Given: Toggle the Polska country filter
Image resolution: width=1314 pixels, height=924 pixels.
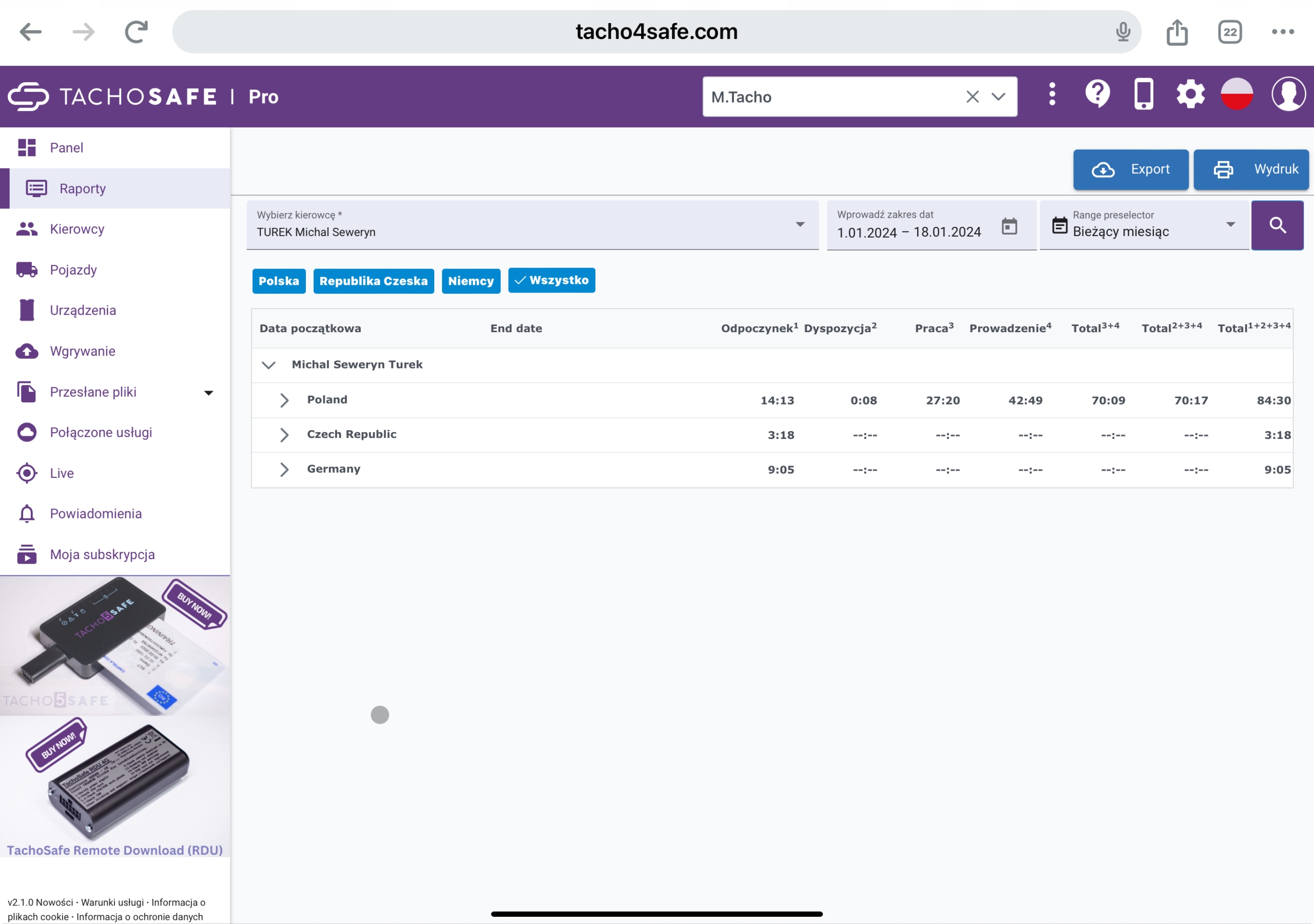Looking at the screenshot, I should tap(279, 281).
